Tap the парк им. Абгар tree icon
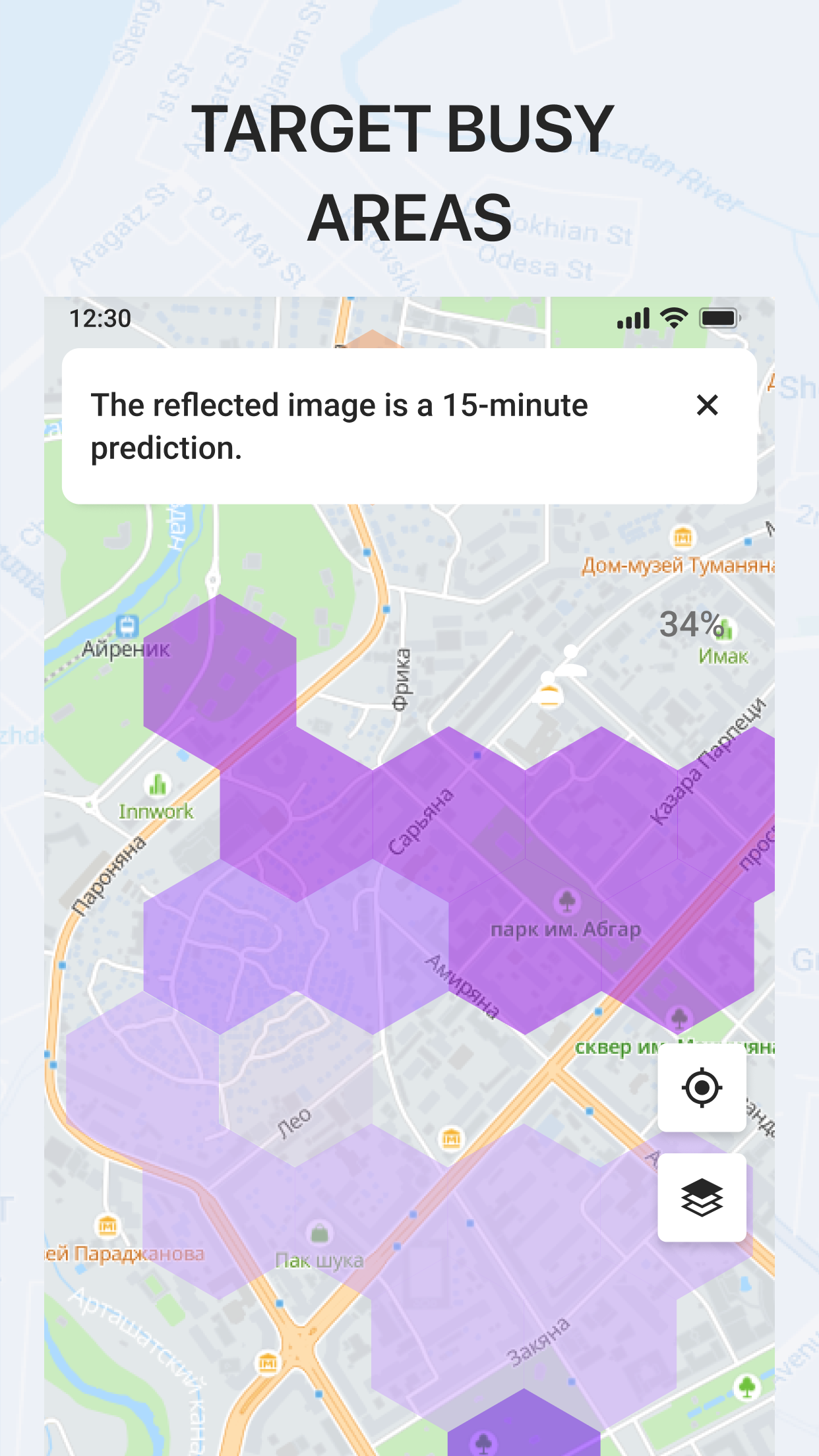The width and height of the screenshot is (819, 1456). (567, 901)
